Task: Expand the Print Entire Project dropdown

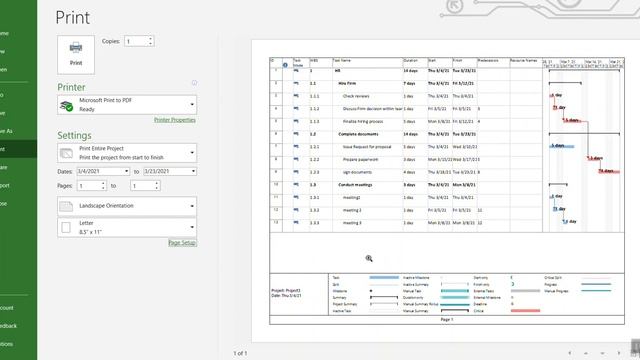Action: point(127,153)
